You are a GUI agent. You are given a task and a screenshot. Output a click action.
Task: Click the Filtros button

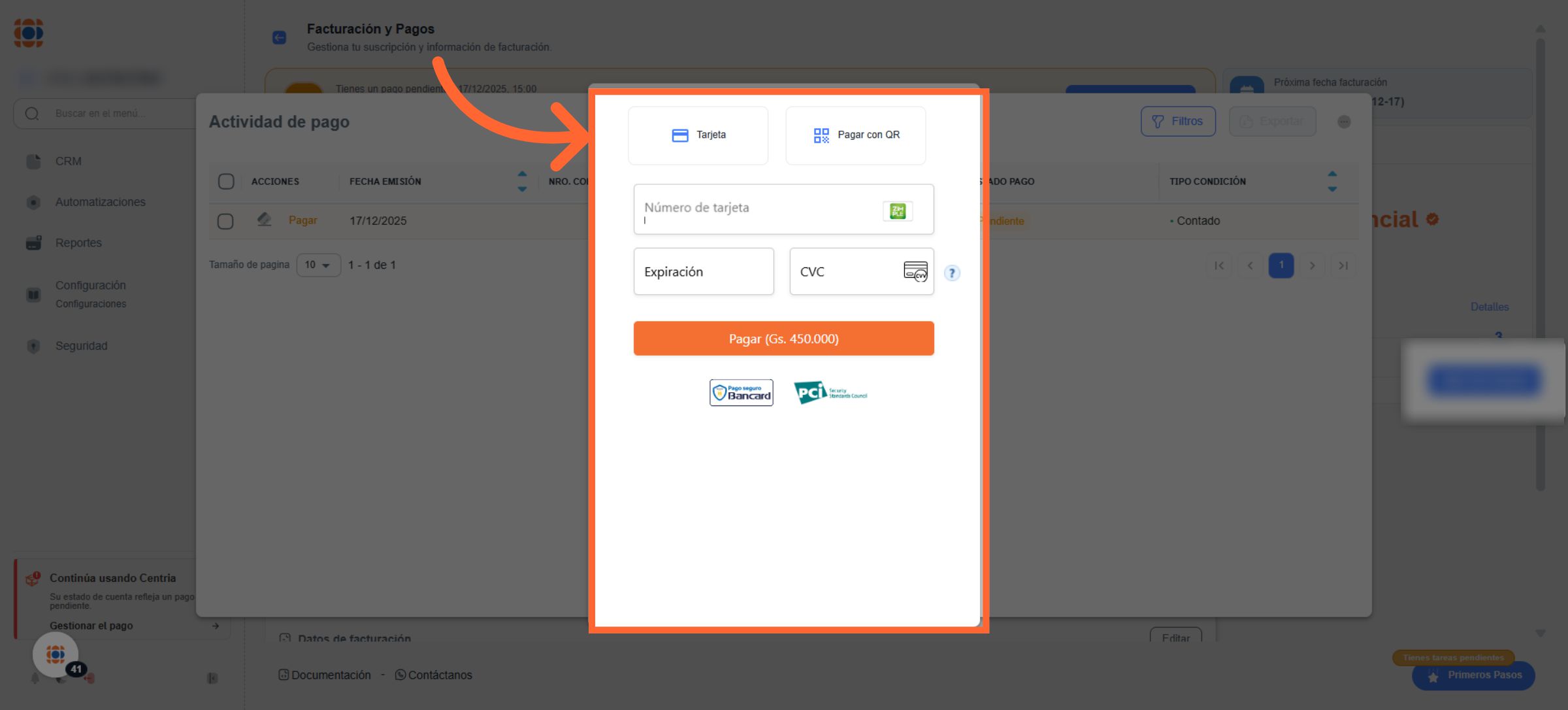(1177, 122)
